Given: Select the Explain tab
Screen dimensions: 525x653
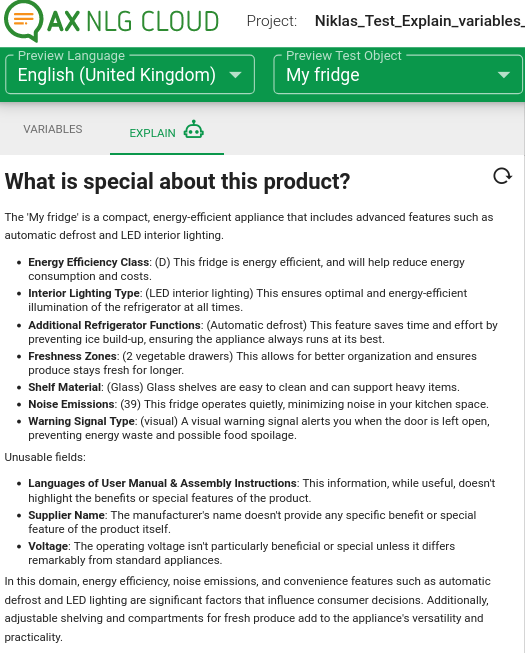Looking at the screenshot, I should [x=167, y=130].
